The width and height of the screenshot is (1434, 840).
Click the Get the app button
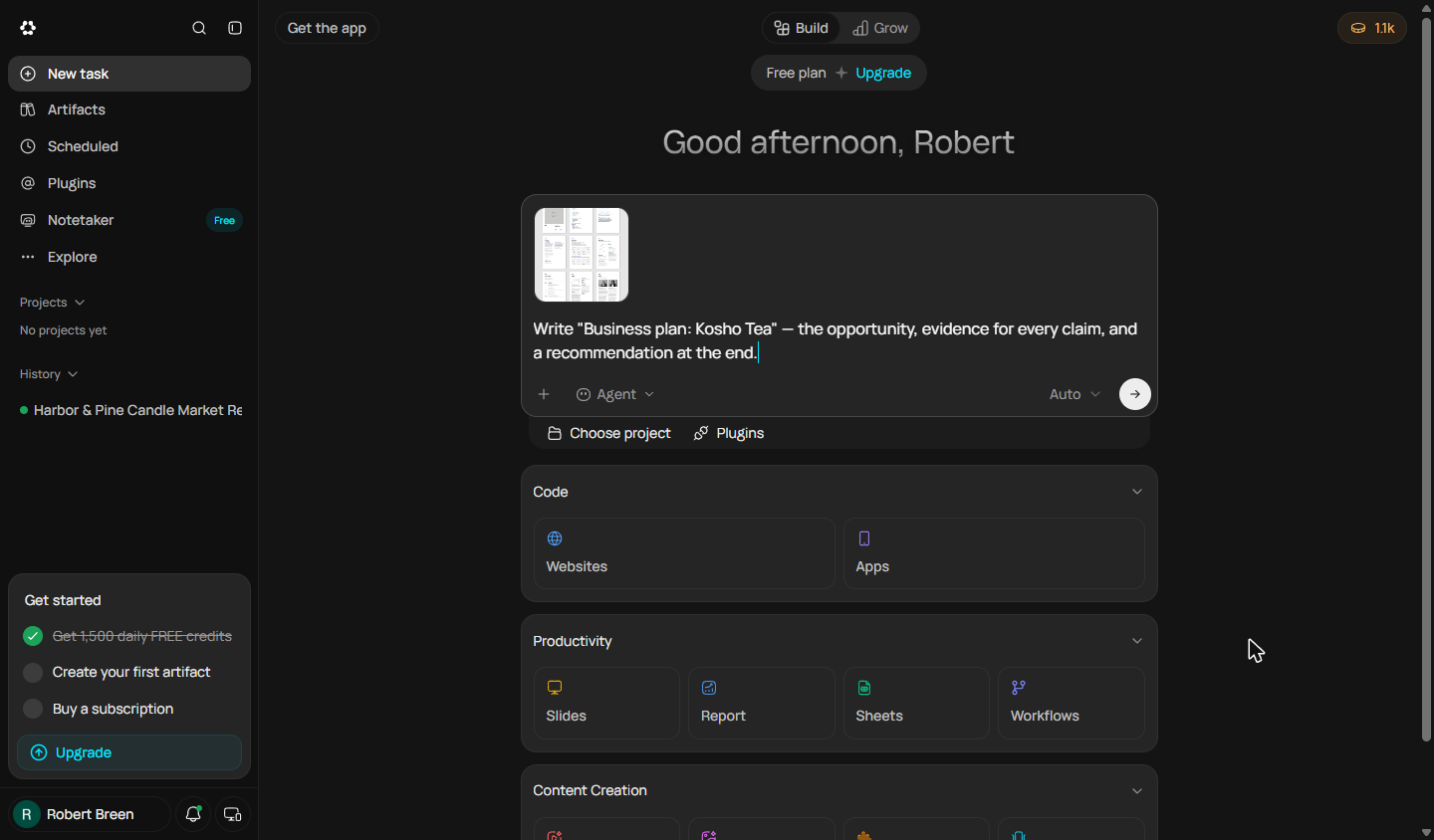(327, 28)
